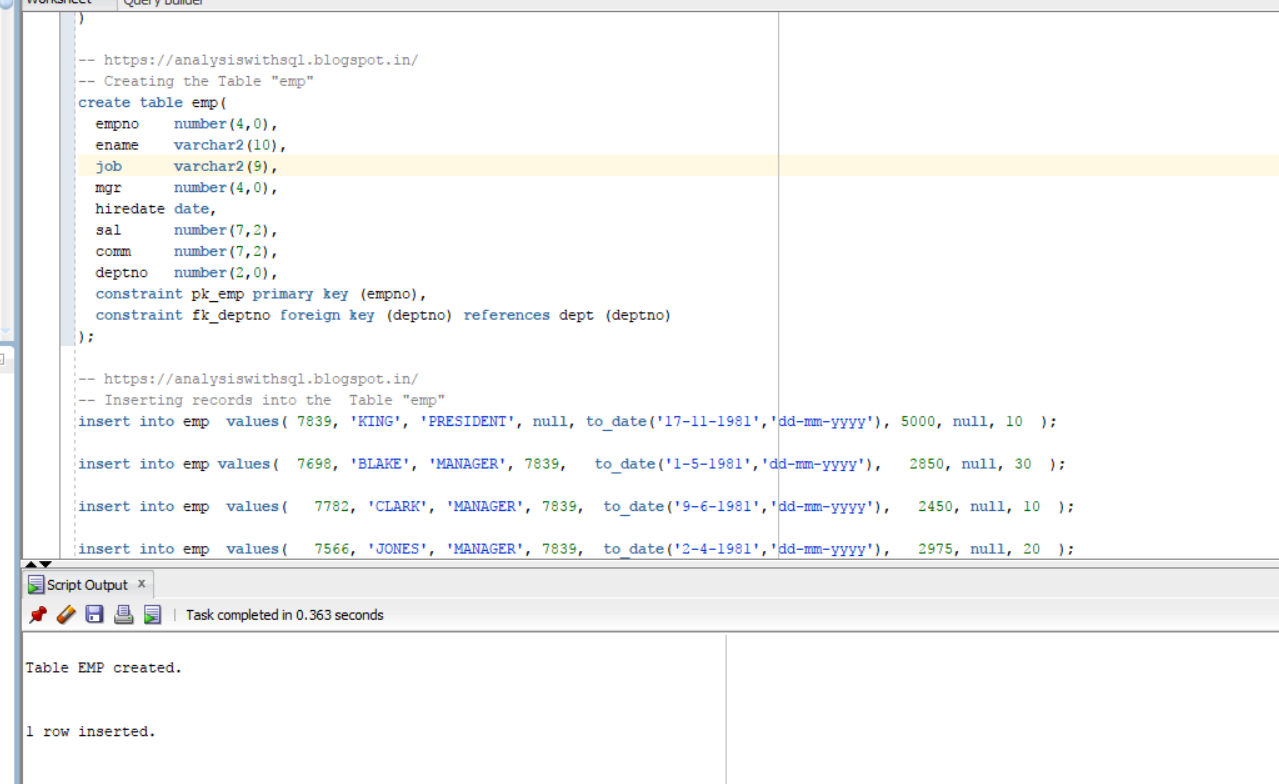Click the highlighted "job varchar2(9)," line
This screenshot has width=1279, height=784.
point(187,166)
